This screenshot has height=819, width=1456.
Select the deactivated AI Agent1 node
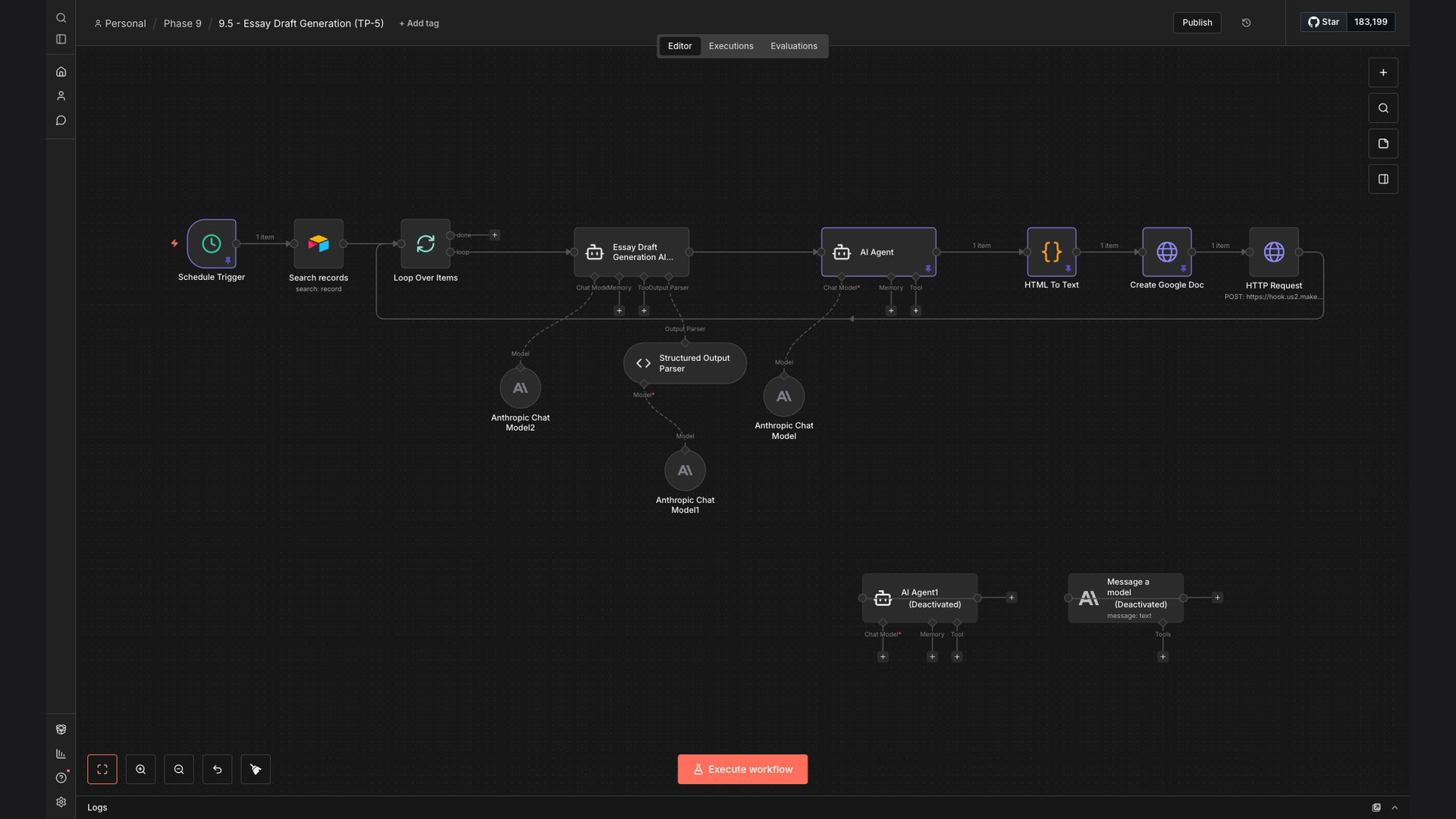pyautogui.click(x=920, y=598)
